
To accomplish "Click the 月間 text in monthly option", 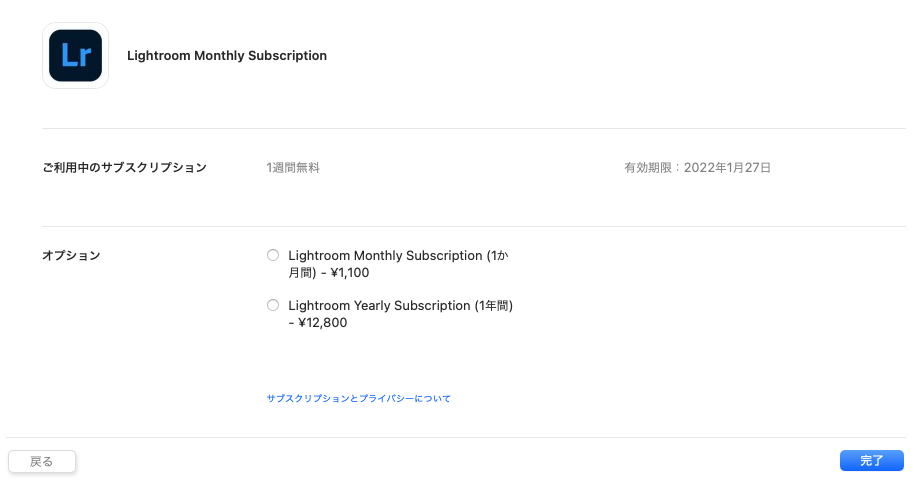I will point(301,273).
